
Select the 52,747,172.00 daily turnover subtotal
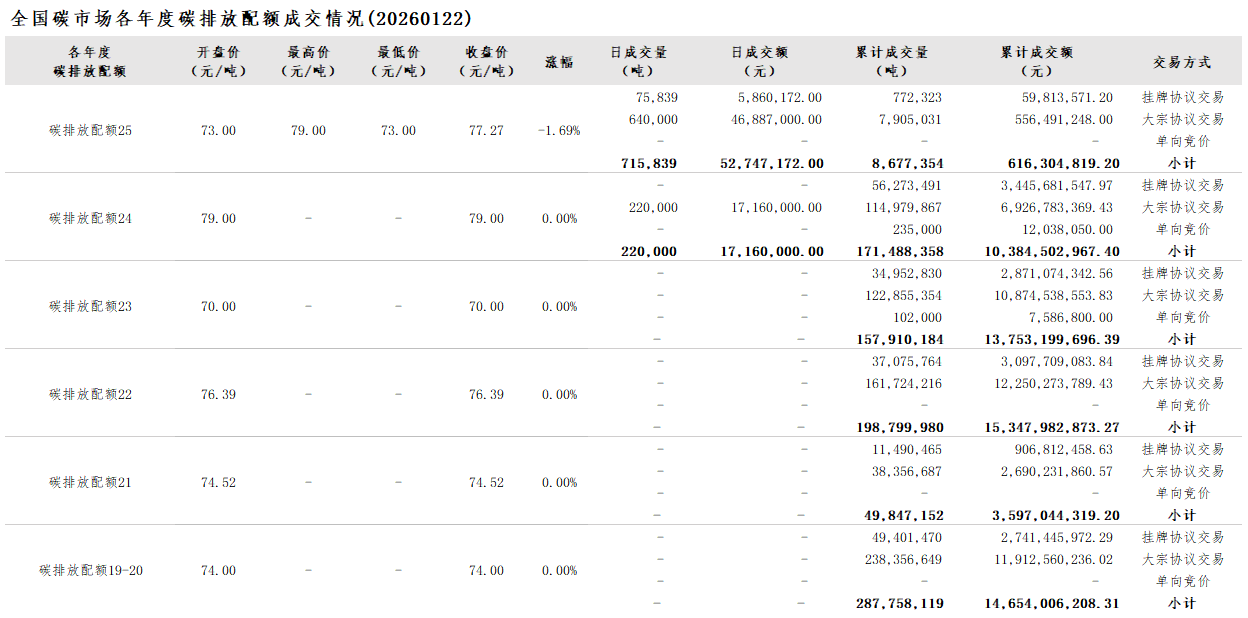click(x=772, y=164)
